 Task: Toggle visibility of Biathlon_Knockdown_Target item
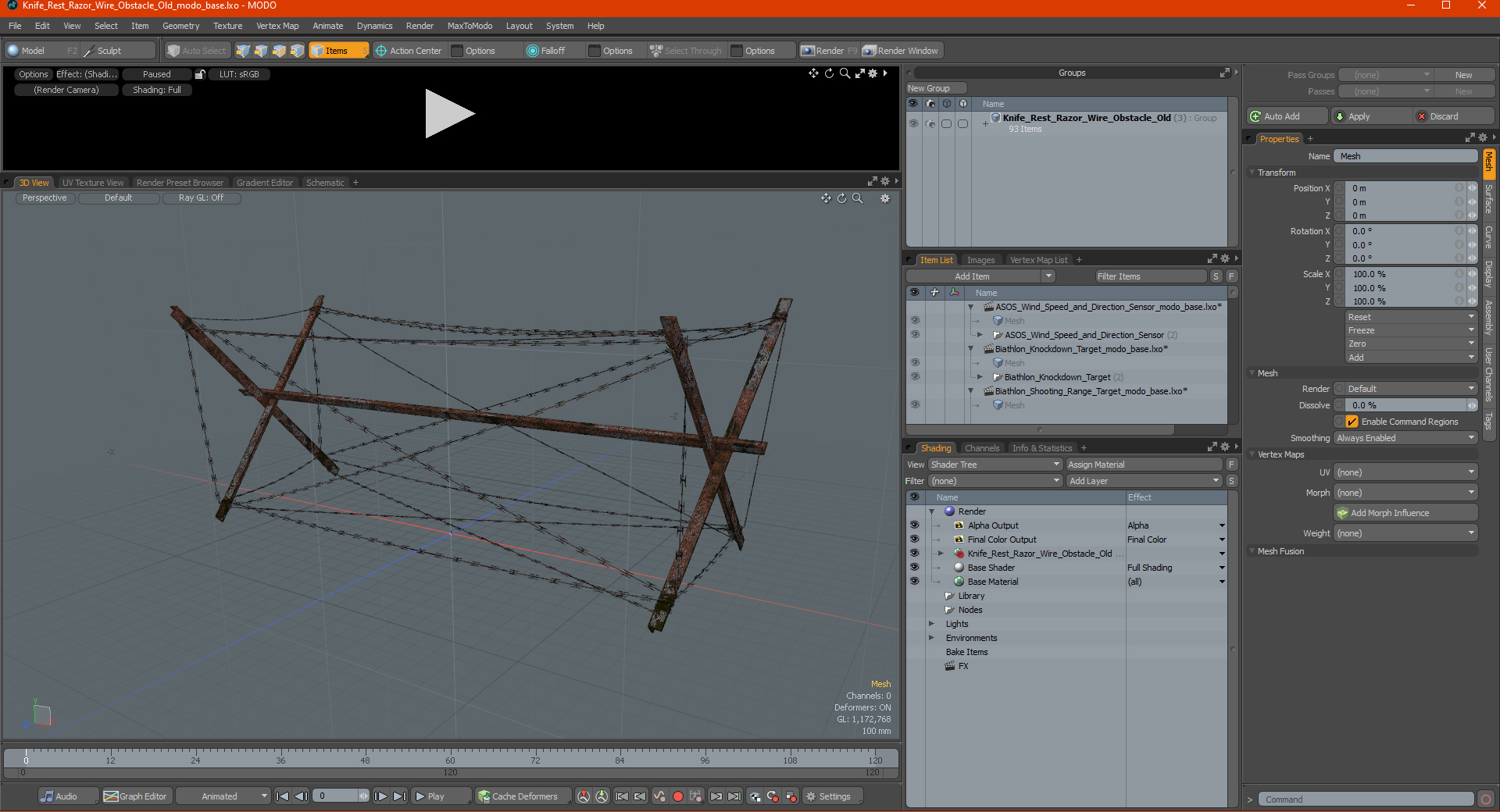coord(915,377)
